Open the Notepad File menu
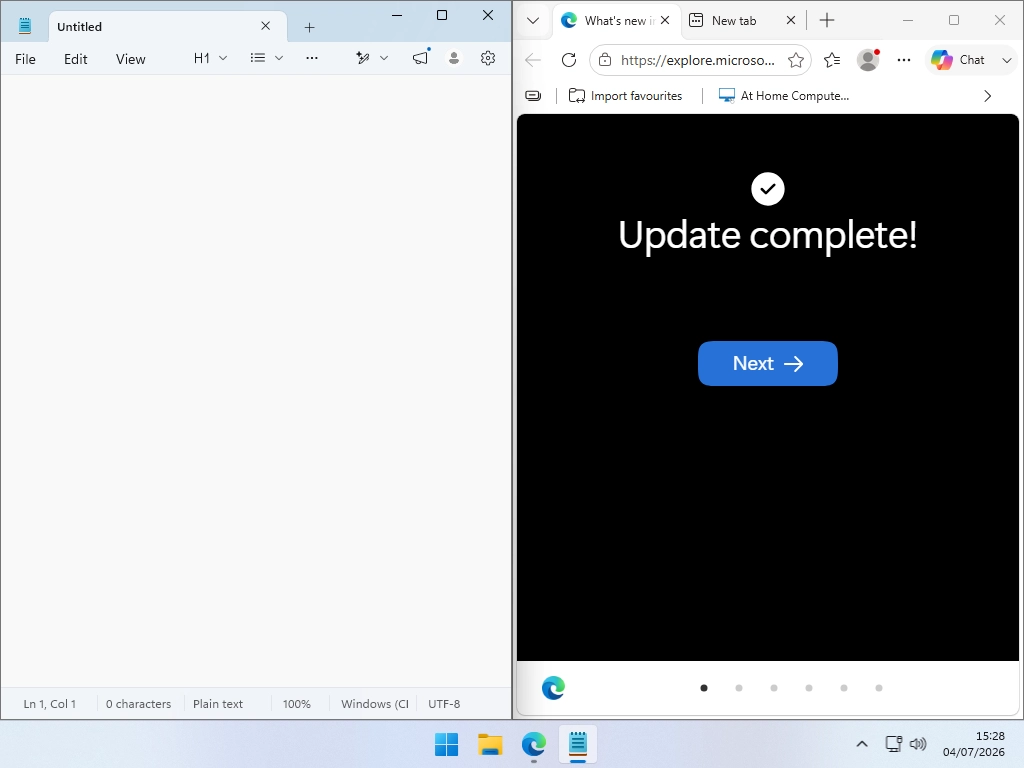 [x=25, y=59]
